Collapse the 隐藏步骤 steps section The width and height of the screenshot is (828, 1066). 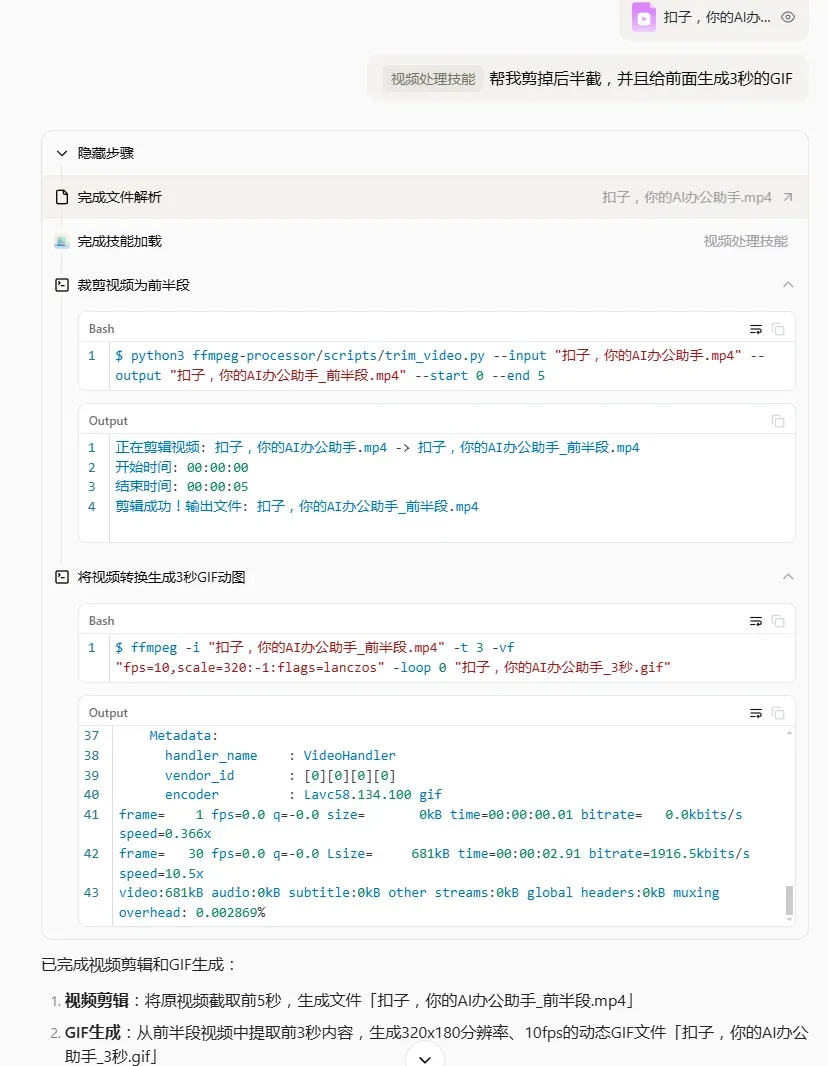tap(62, 153)
